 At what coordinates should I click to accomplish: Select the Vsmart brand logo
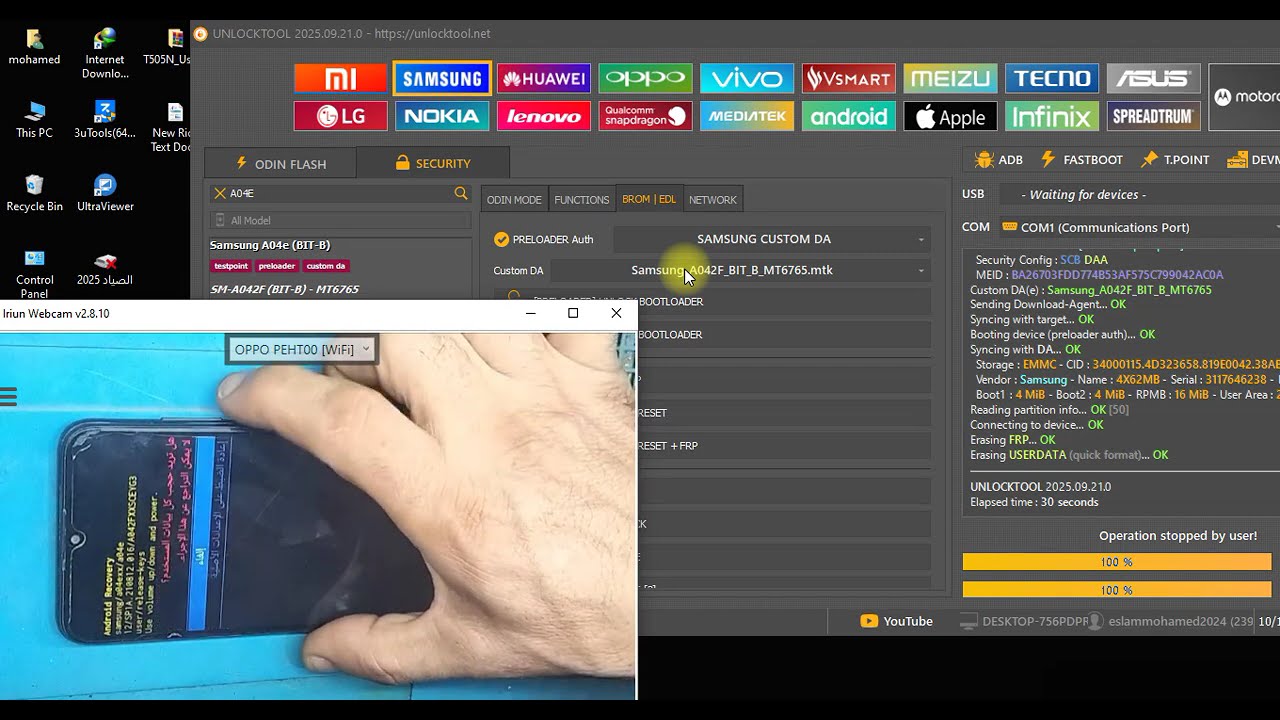pyautogui.click(x=848, y=78)
